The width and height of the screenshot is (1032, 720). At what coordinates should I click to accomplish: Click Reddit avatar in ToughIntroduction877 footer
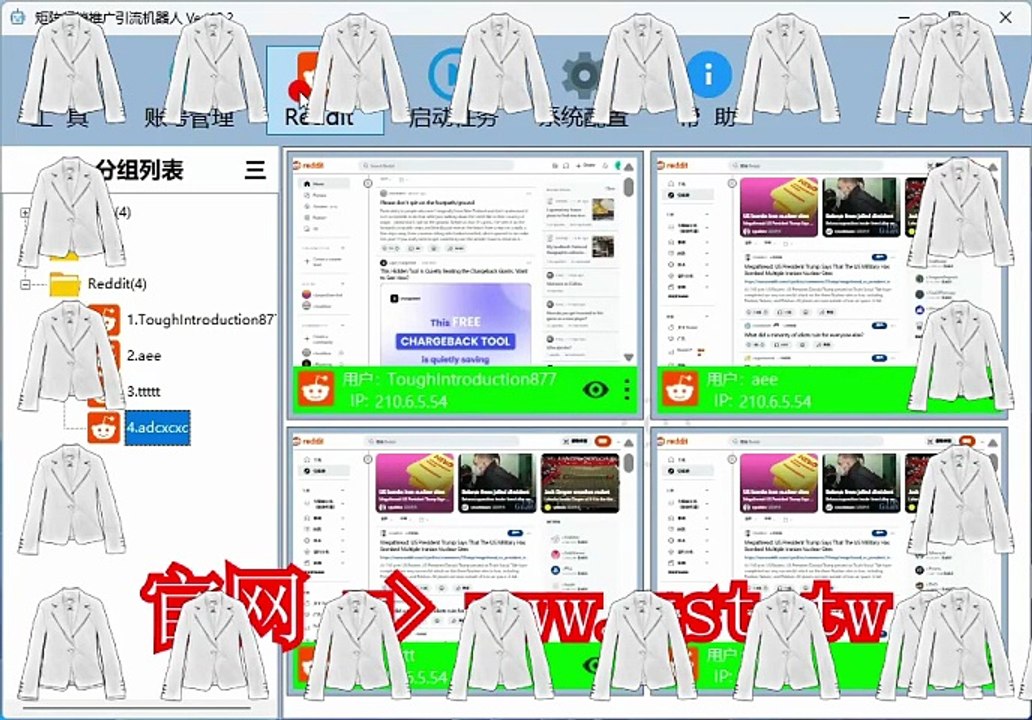coord(316,390)
